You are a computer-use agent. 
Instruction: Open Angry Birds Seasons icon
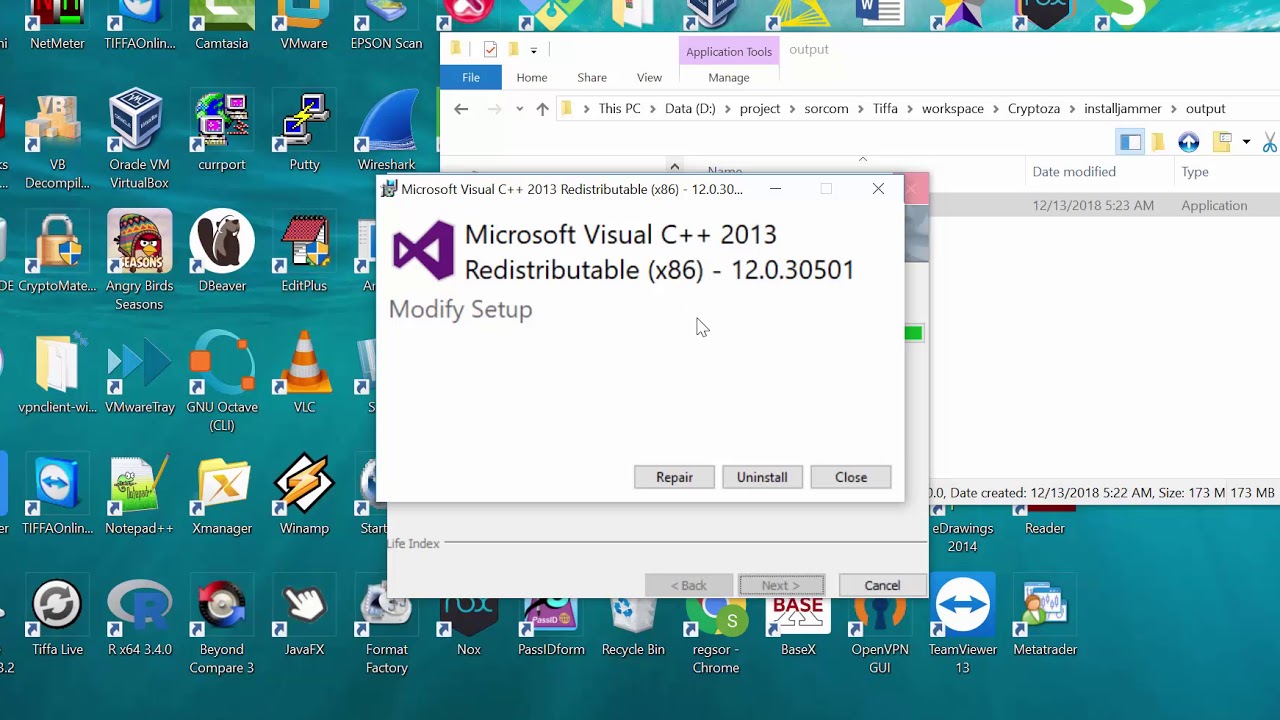coord(139,261)
